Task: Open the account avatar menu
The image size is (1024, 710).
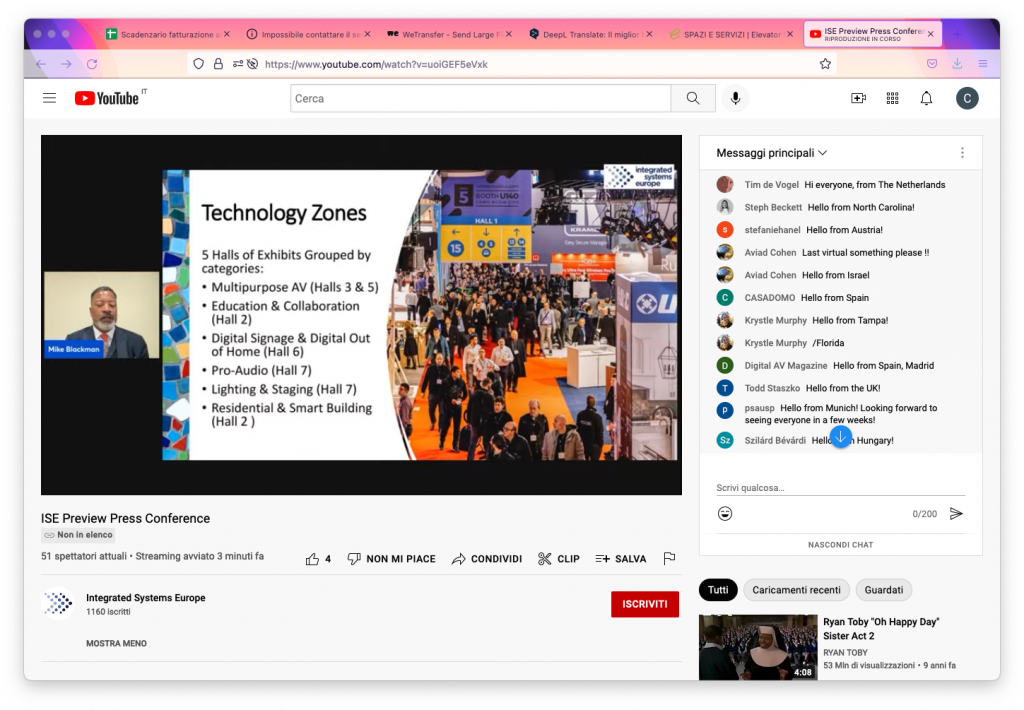Action: (967, 98)
